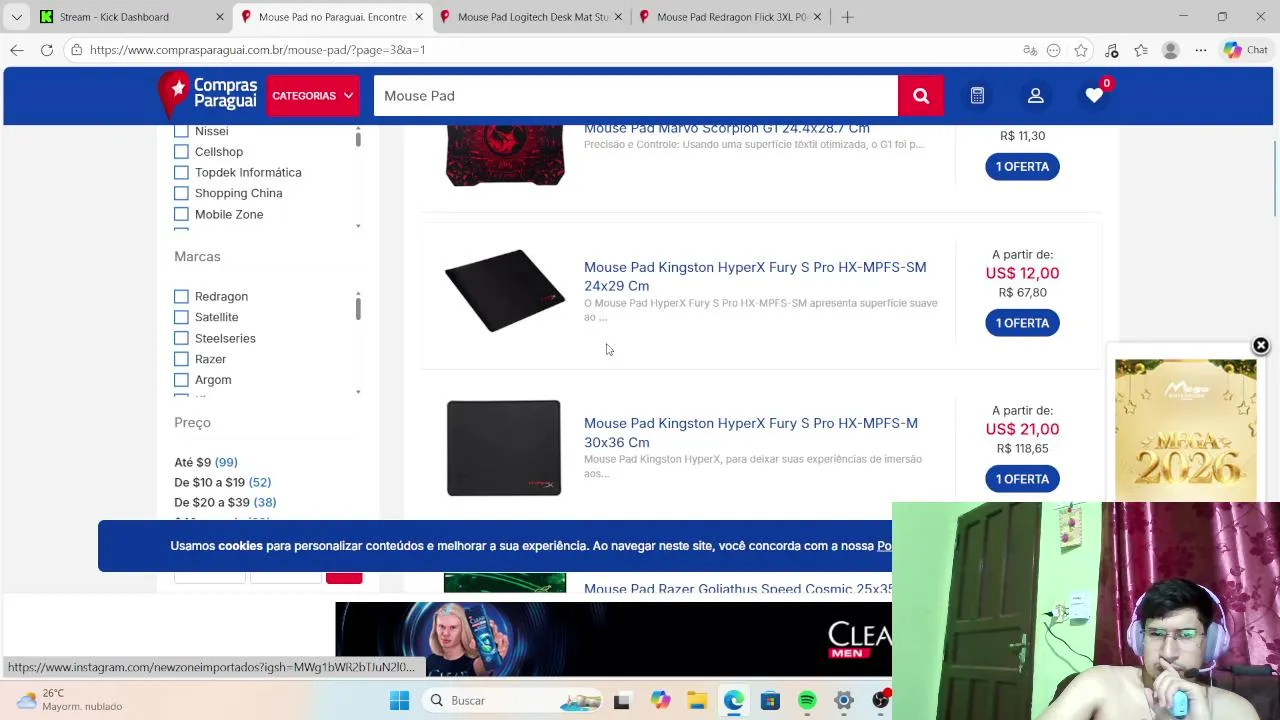The height and width of the screenshot is (720, 1280).
Task: Reload the page with refresh icon
Action: [x=47, y=50]
